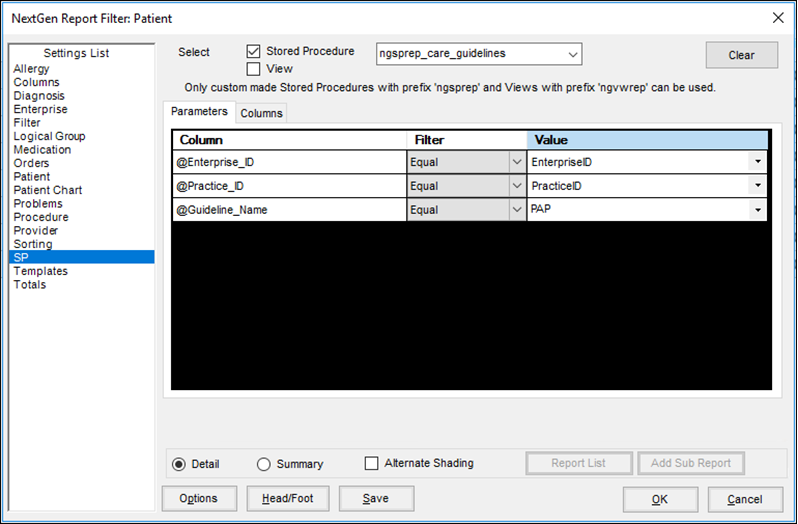Click the Head/Foot button
The height and width of the screenshot is (524, 798).
(288, 499)
